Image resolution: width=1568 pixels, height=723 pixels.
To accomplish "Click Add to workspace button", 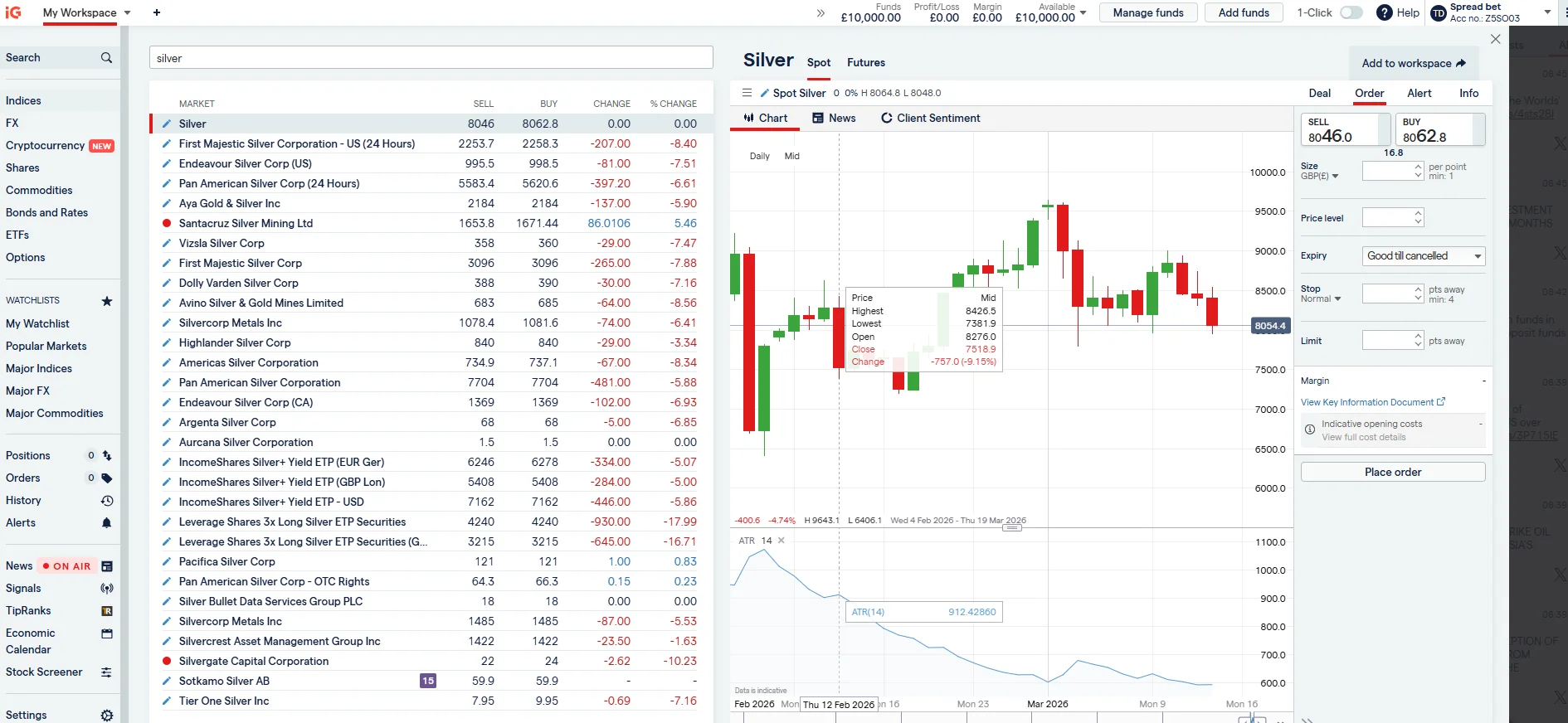I will tap(1414, 63).
